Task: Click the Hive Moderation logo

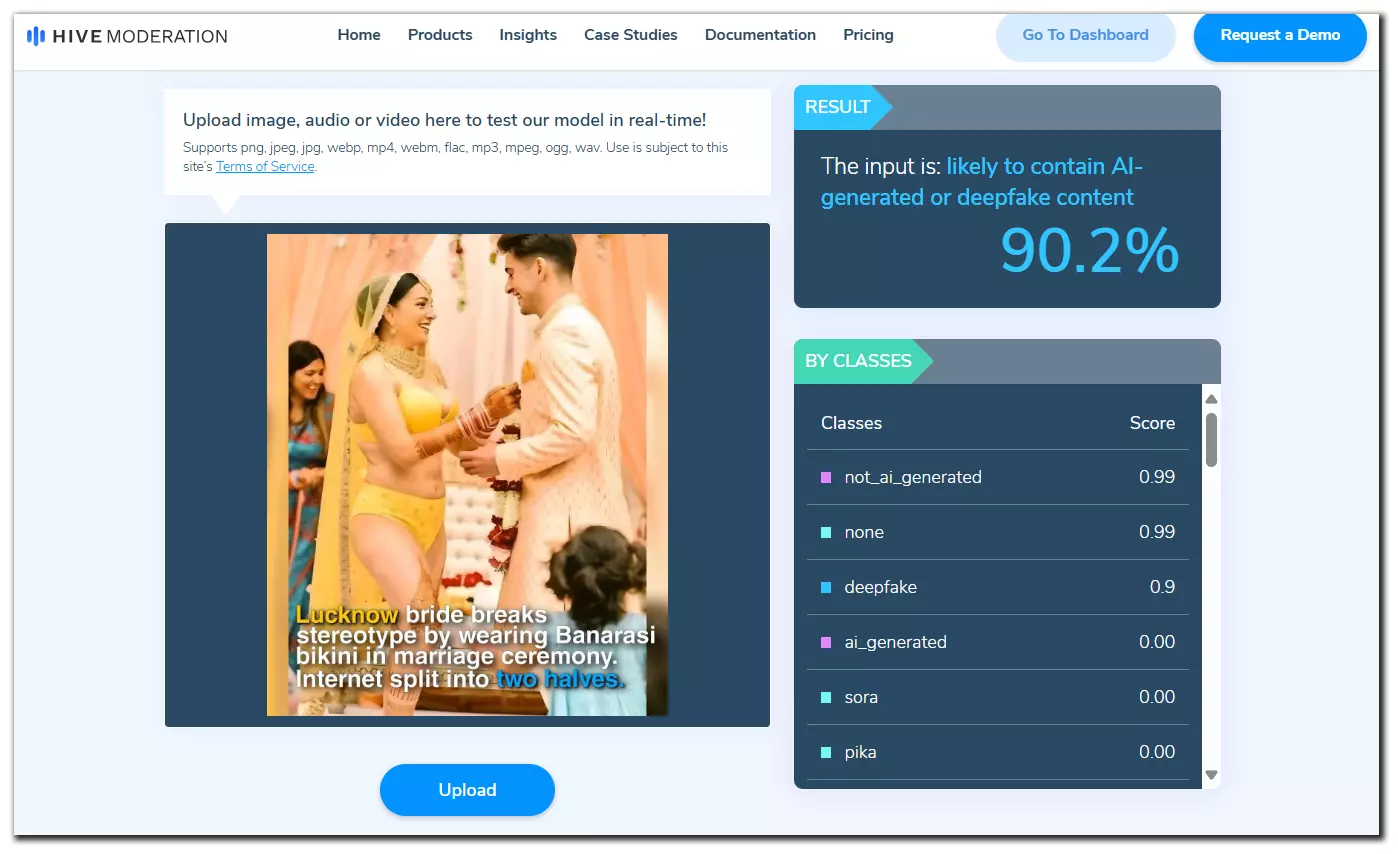Action: coord(127,36)
